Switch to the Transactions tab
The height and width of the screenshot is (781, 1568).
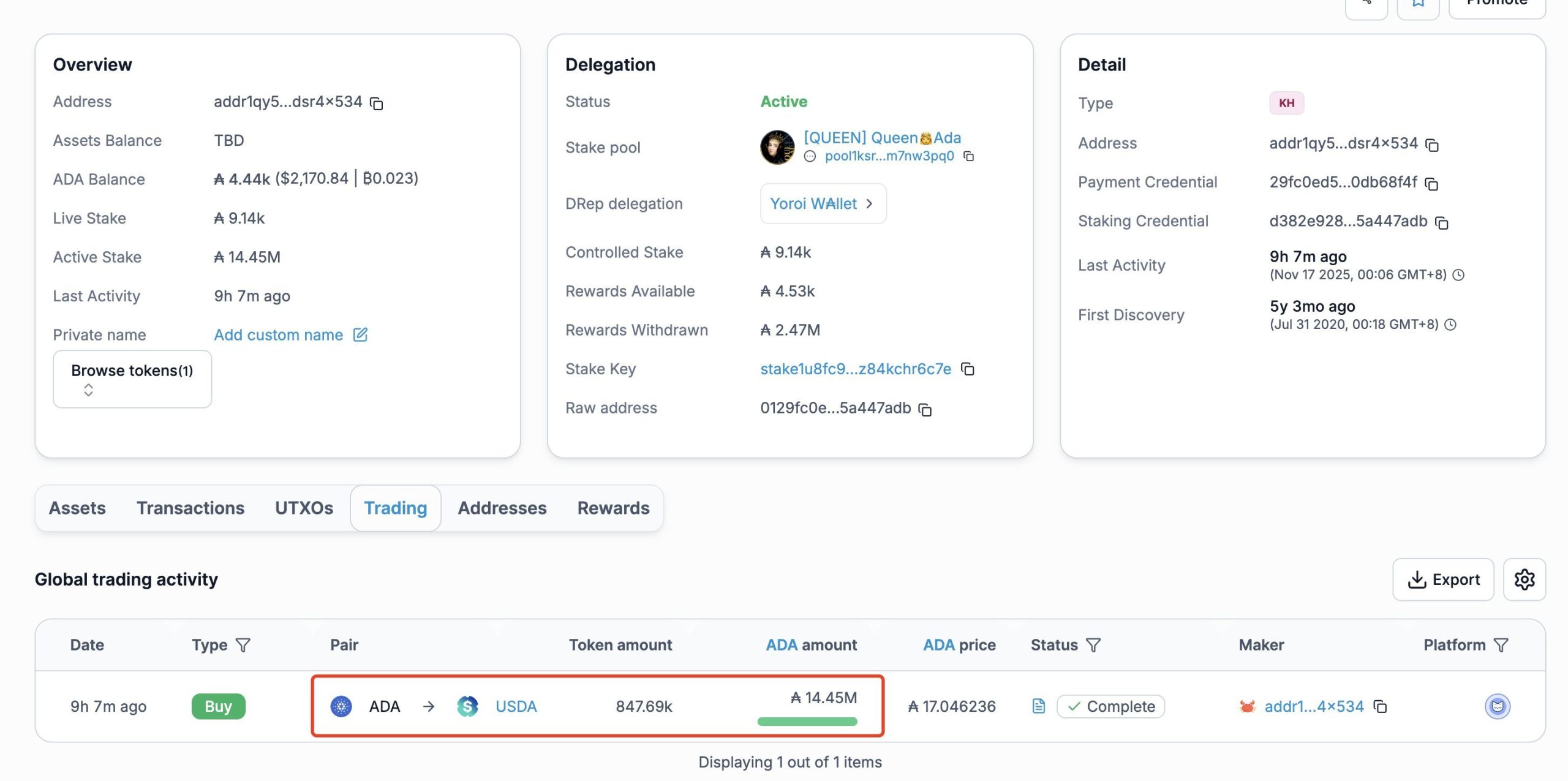(x=190, y=508)
